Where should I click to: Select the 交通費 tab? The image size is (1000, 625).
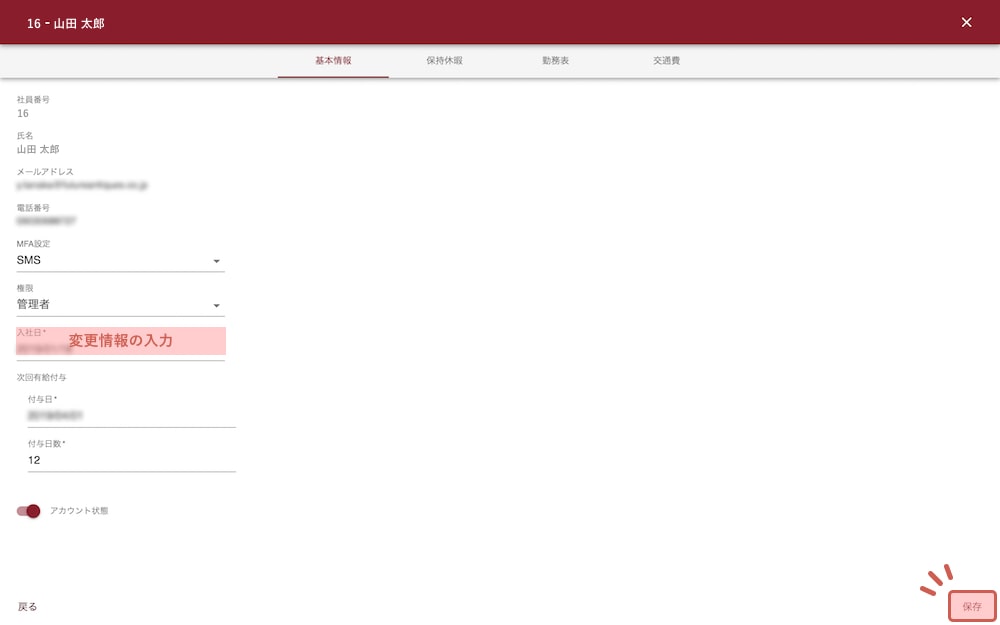click(x=667, y=61)
